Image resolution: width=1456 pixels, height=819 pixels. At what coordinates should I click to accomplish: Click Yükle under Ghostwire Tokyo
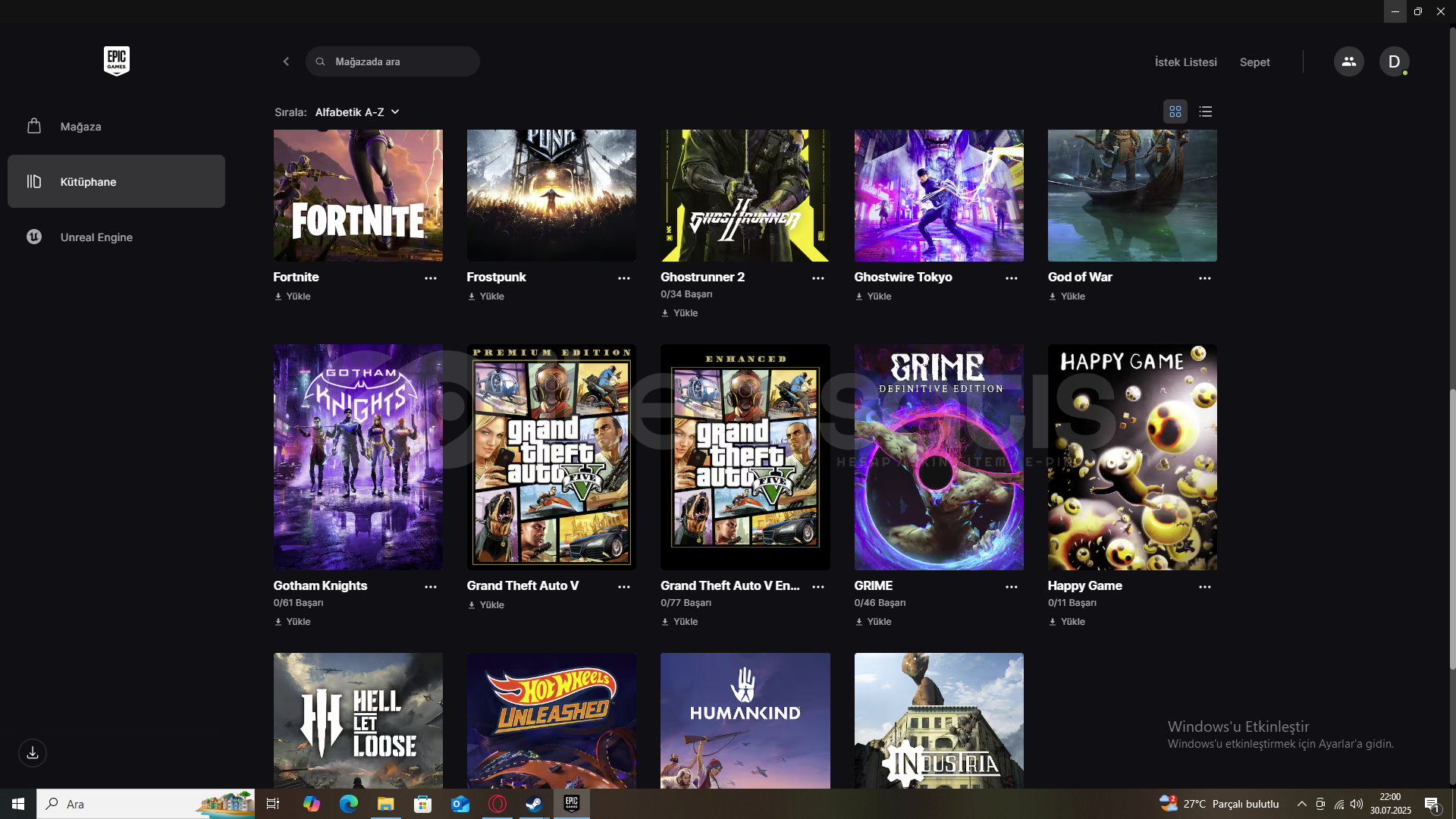(874, 297)
